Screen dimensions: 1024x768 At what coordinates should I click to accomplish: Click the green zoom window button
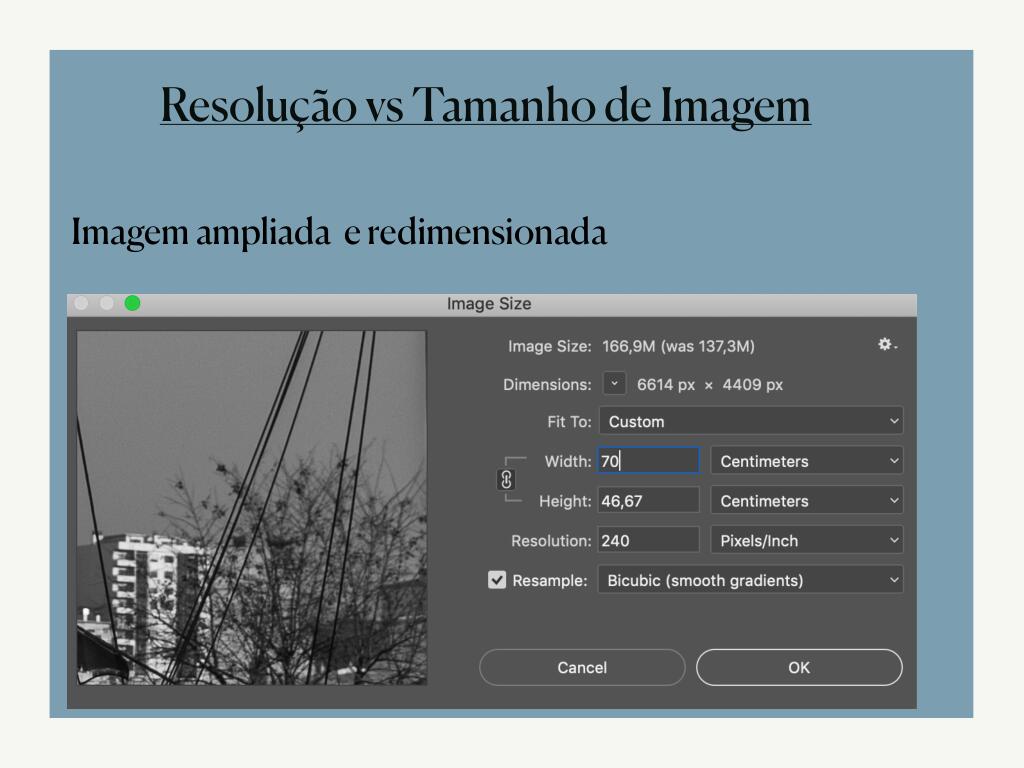pos(132,303)
